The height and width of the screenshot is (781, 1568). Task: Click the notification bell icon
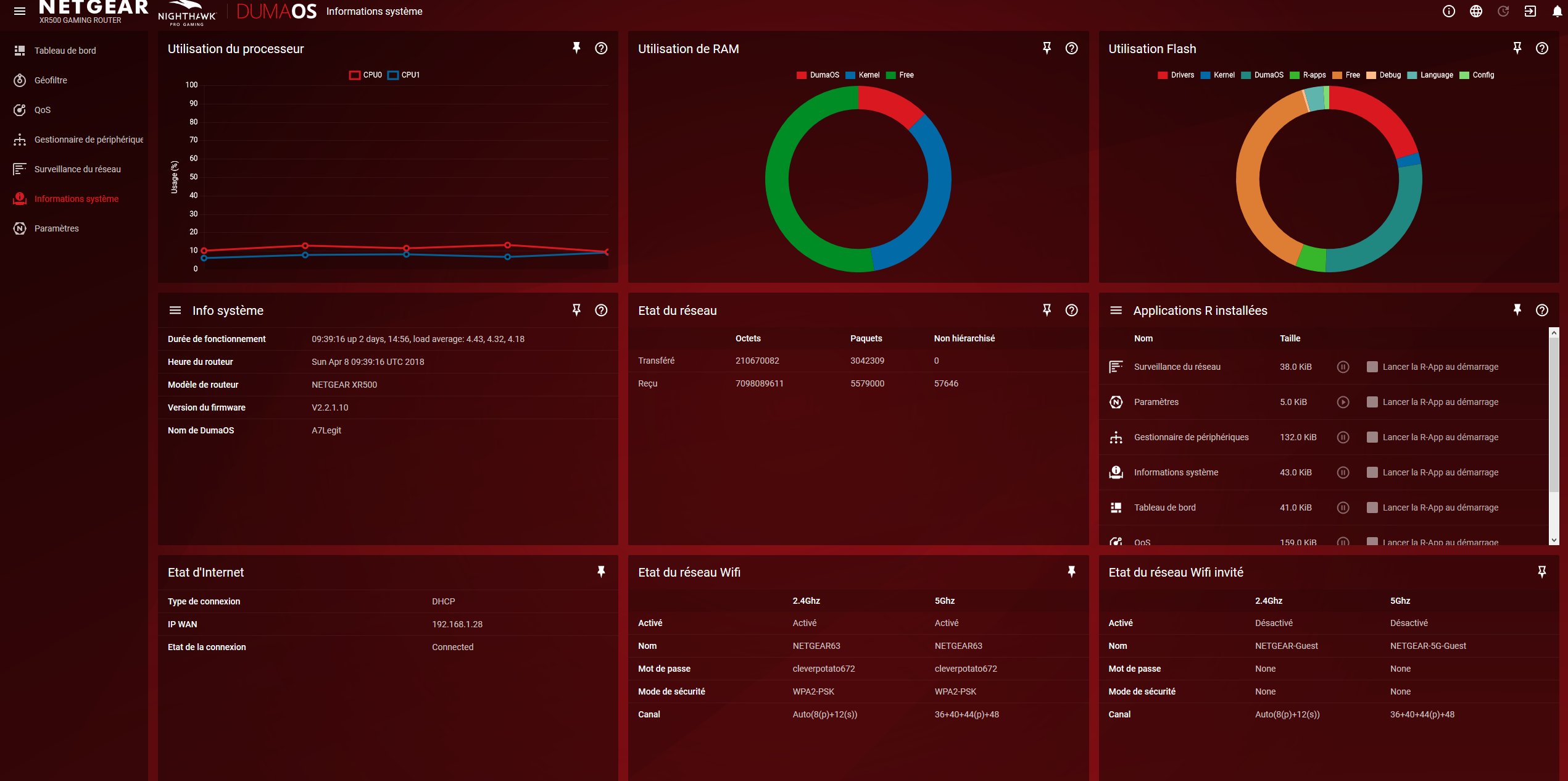1557,11
